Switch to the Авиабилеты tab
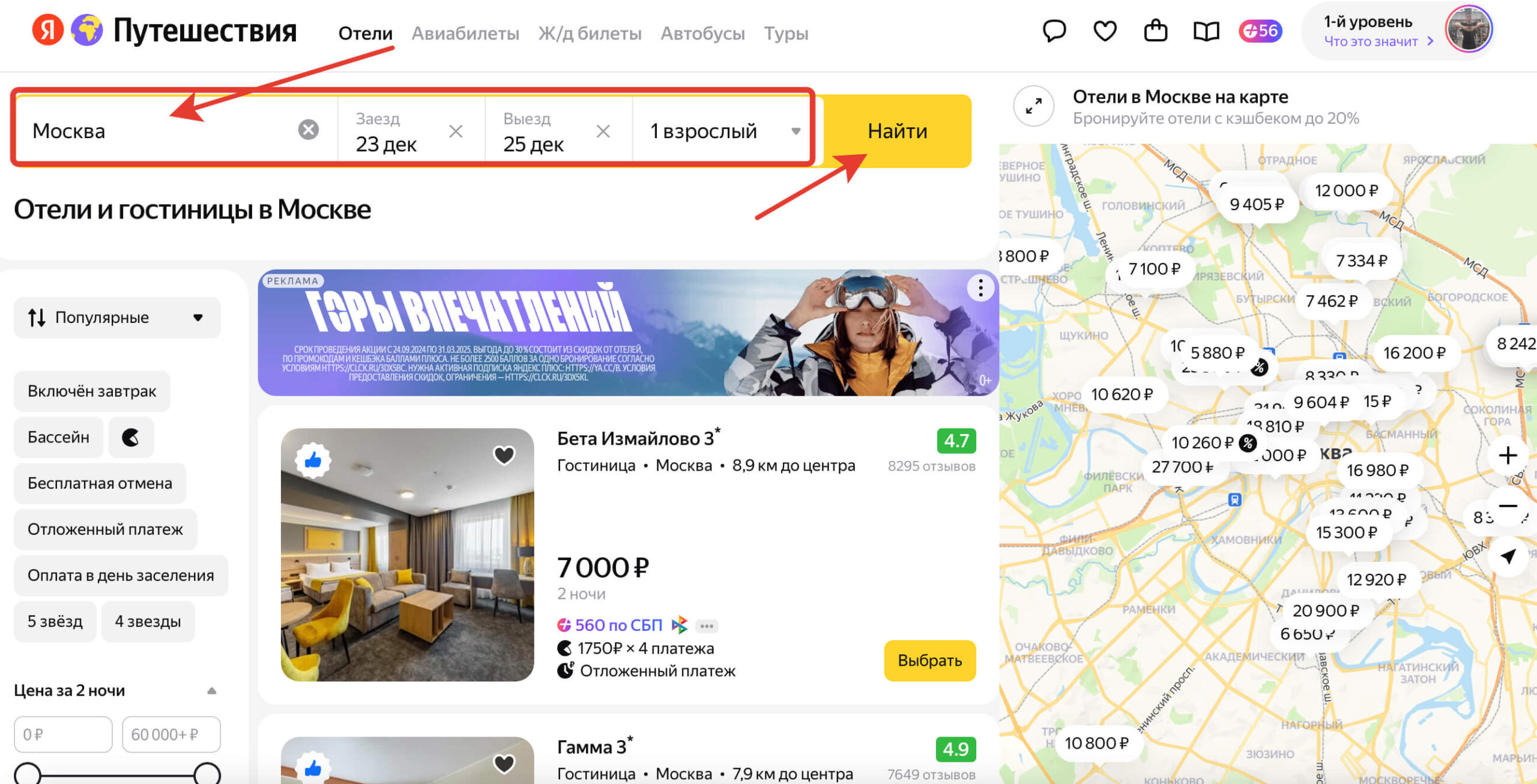 465,34
